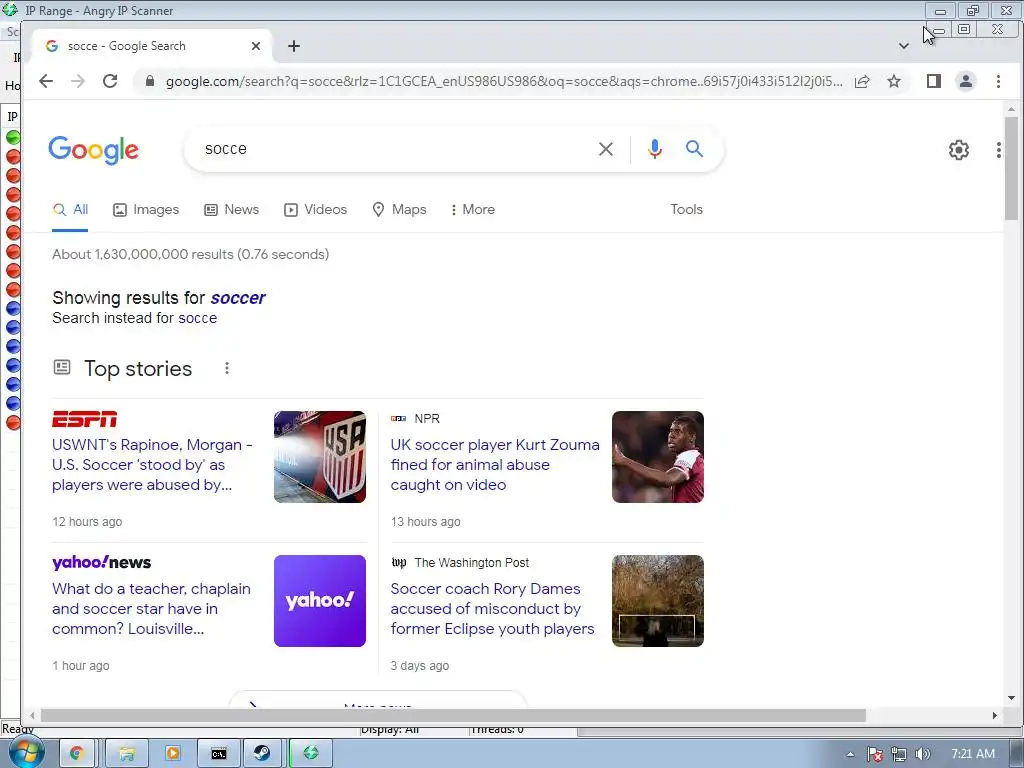The image size is (1024, 768).
Task: Switch to Angry IP Scanner taskbar button
Action: pos(311,754)
